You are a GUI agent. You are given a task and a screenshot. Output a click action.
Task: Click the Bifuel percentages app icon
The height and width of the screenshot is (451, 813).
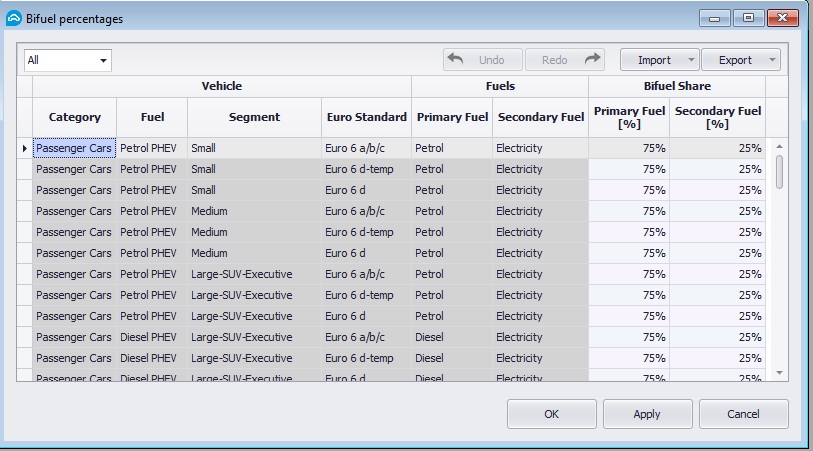(14, 19)
